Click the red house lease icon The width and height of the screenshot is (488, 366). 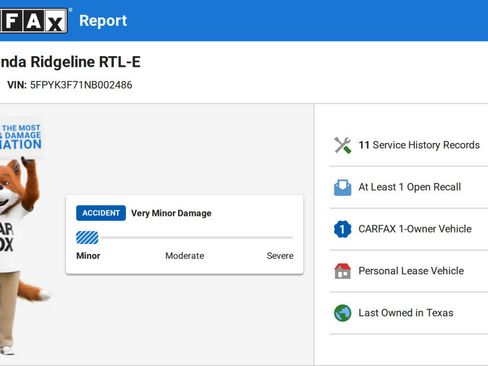coord(343,271)
